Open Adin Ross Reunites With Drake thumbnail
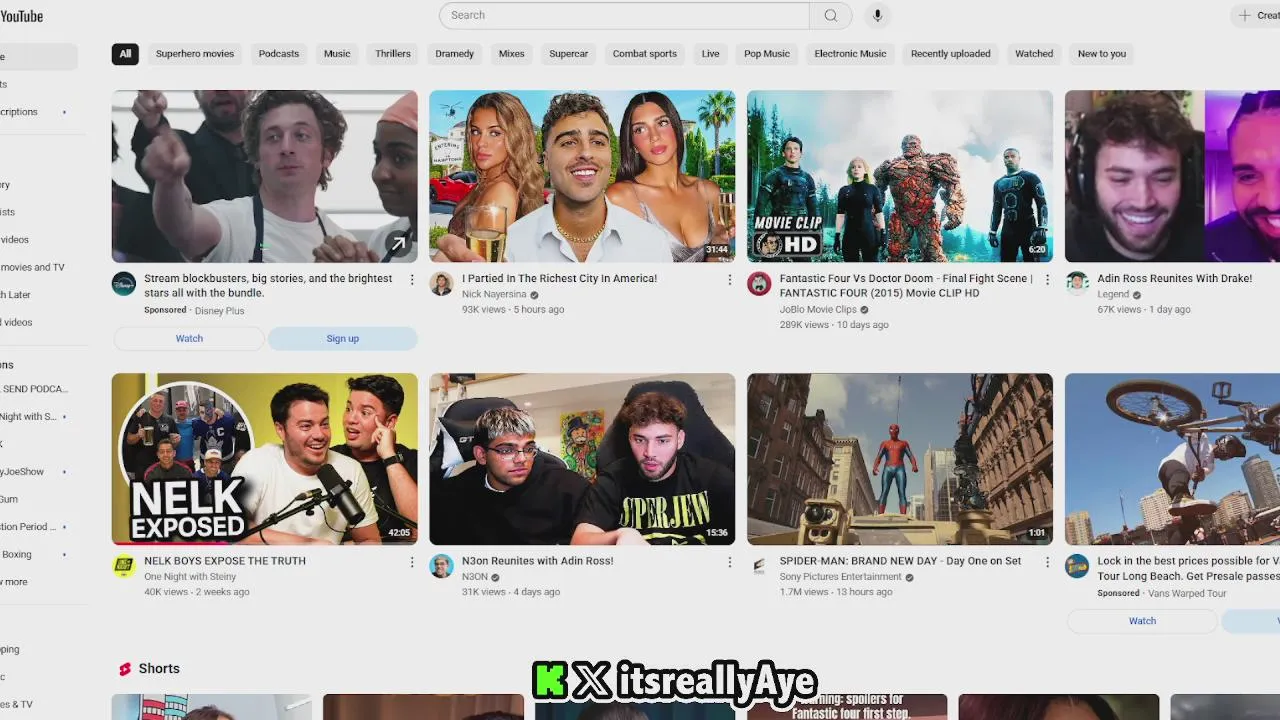The height and width of the screenshot is (720, 1280). (1172, 177)
